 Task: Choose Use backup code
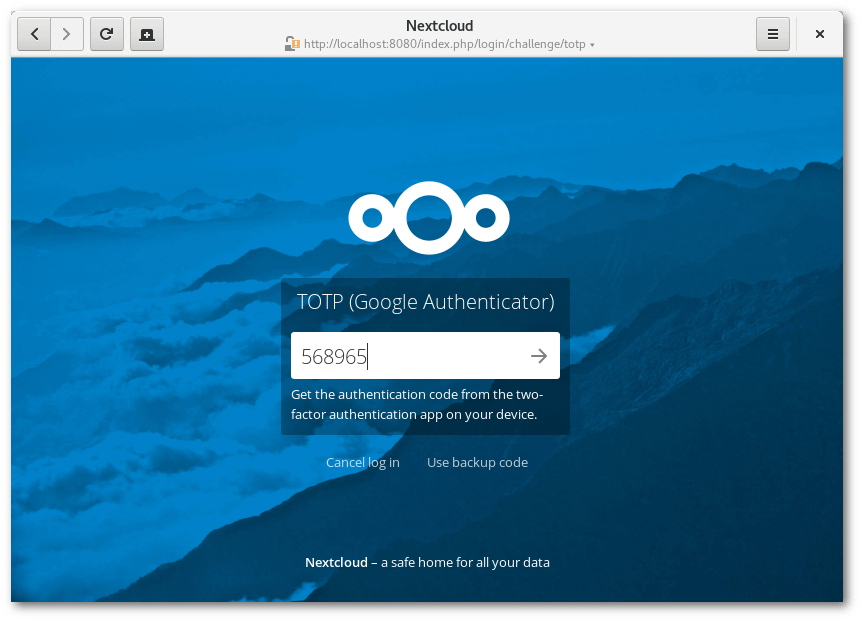[x=477, y=462]
